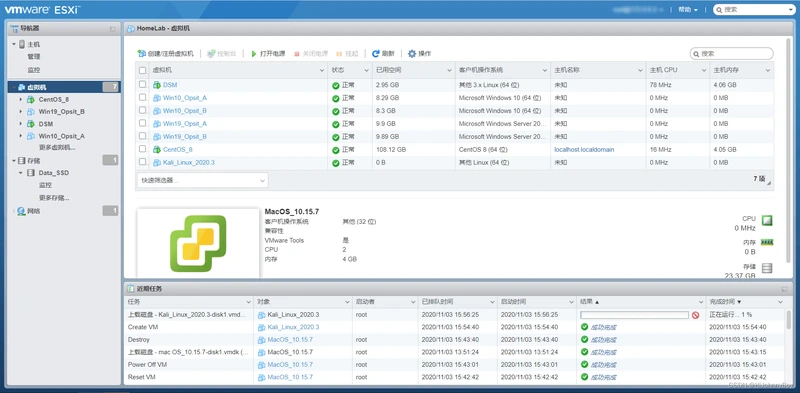Collapse the navigator panel using its header icon
This screenshot has width=800, height=393.
[x=112, y=29]
